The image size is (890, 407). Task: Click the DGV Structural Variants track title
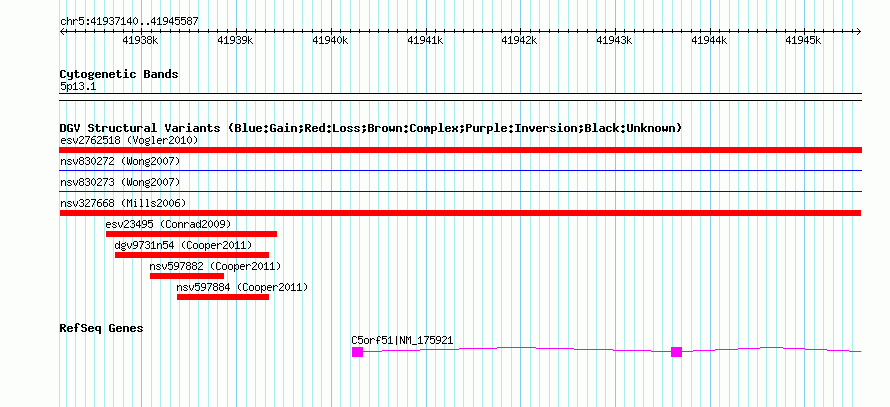point(371,128)
